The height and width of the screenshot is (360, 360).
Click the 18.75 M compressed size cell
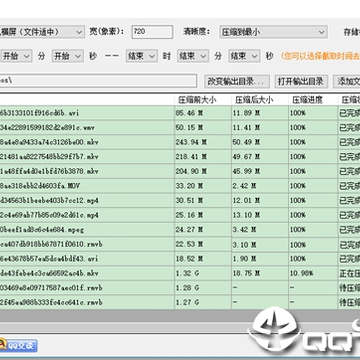pos(260,274)
